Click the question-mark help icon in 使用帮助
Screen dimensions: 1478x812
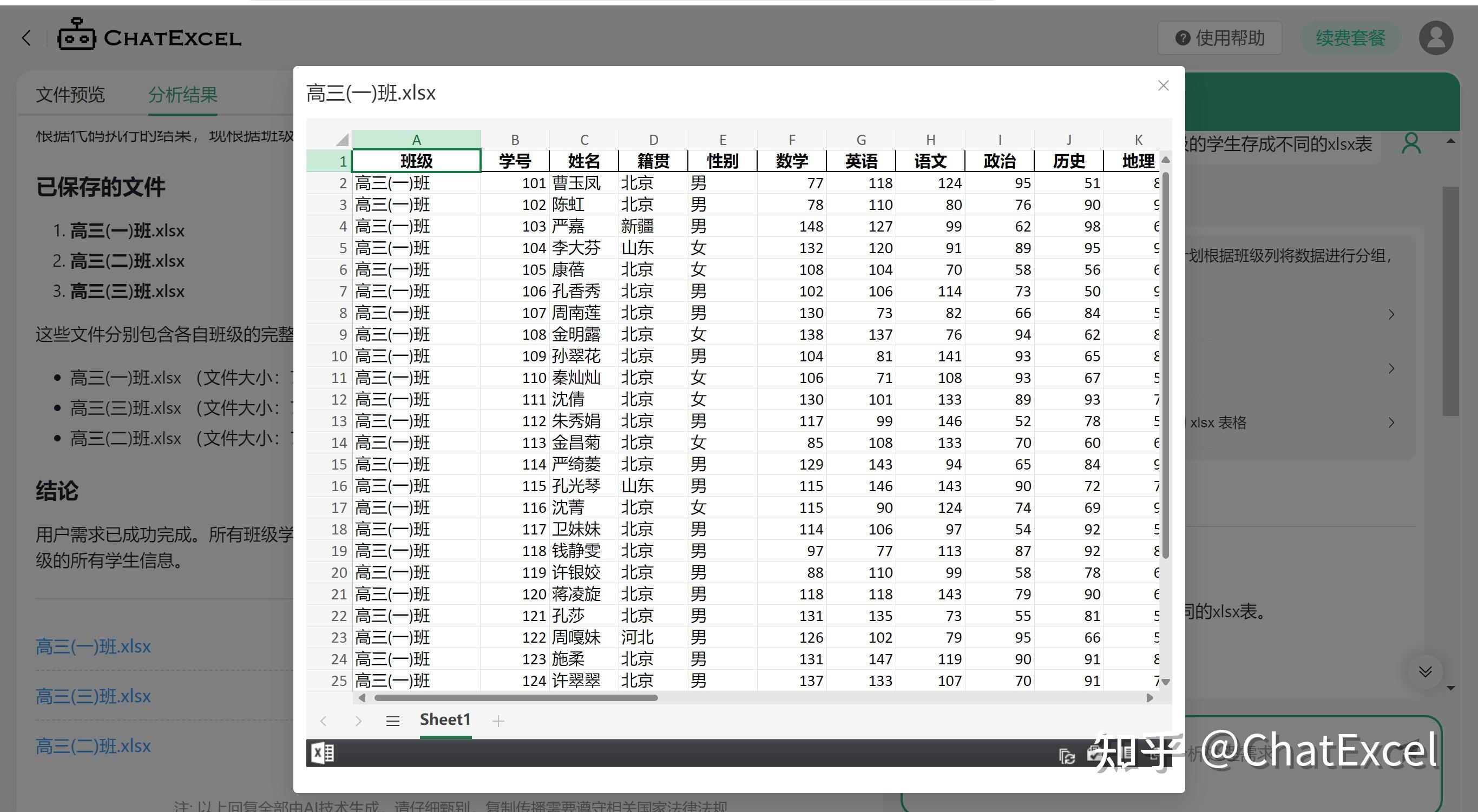[1182, 37]
